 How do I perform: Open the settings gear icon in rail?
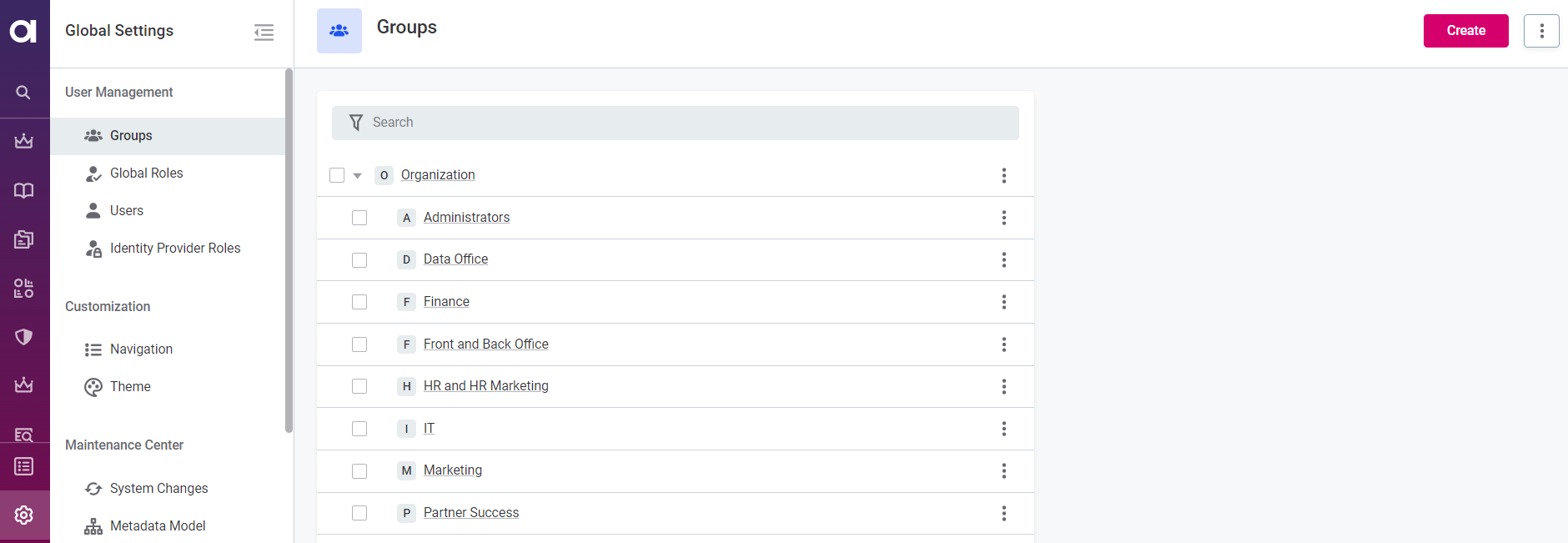point(23,515)
